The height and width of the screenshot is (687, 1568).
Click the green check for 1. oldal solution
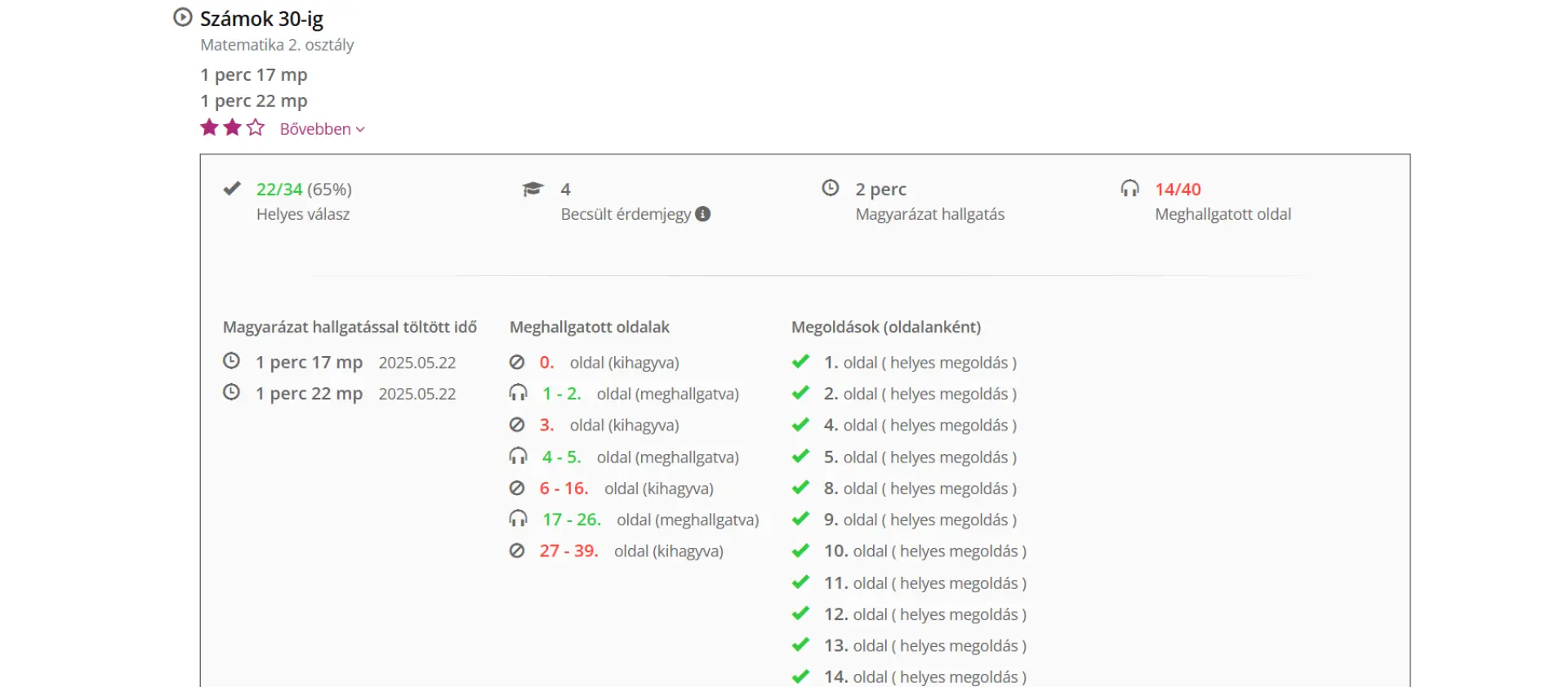(x=800, y=362)
